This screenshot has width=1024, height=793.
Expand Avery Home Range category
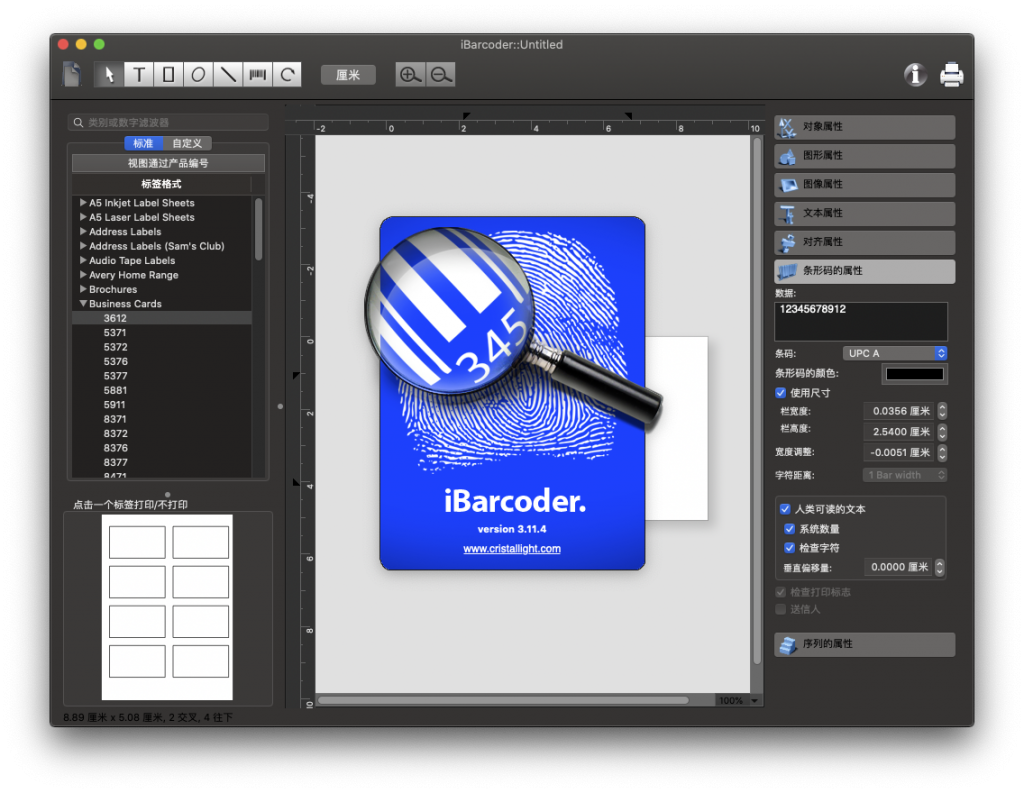(x=83, y=274)
